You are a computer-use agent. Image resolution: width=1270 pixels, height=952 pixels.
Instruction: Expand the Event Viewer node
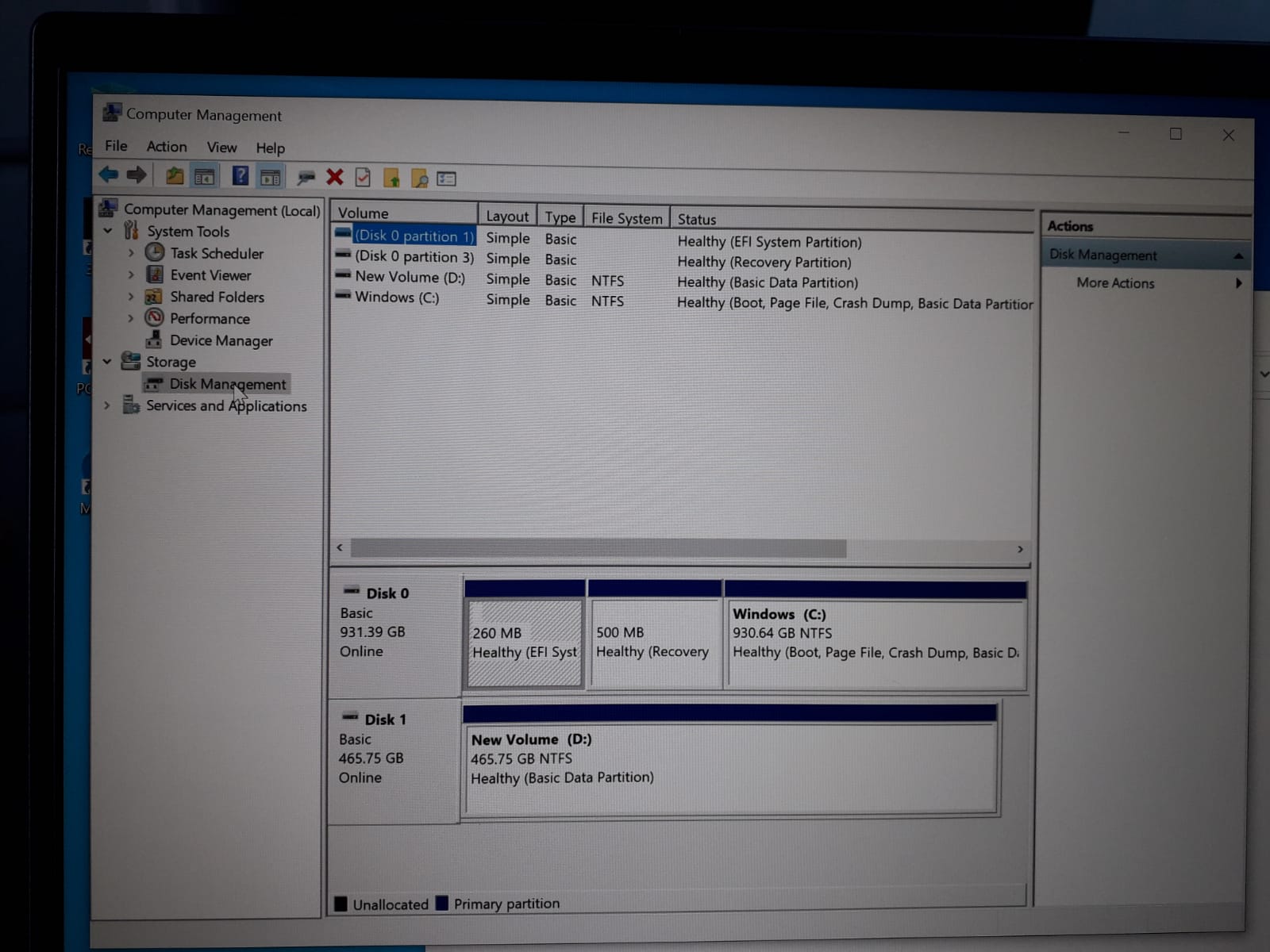(131, 274)
